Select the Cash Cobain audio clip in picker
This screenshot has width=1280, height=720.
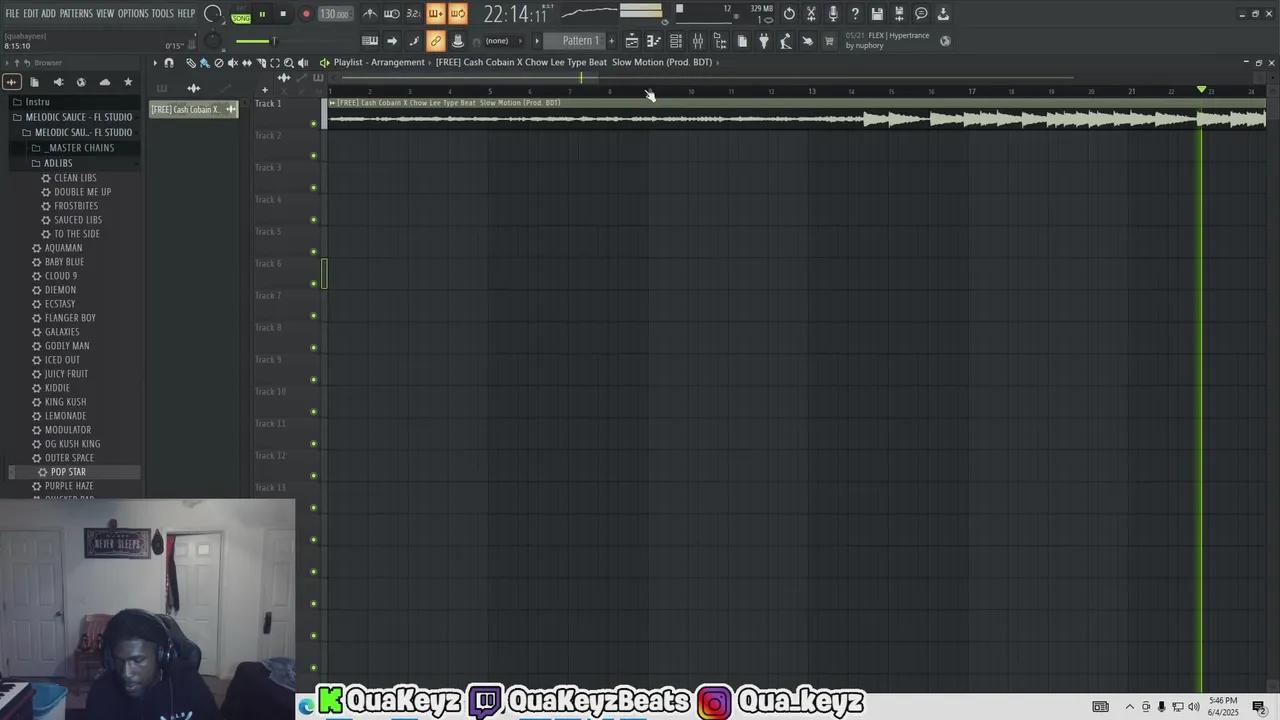194,109
